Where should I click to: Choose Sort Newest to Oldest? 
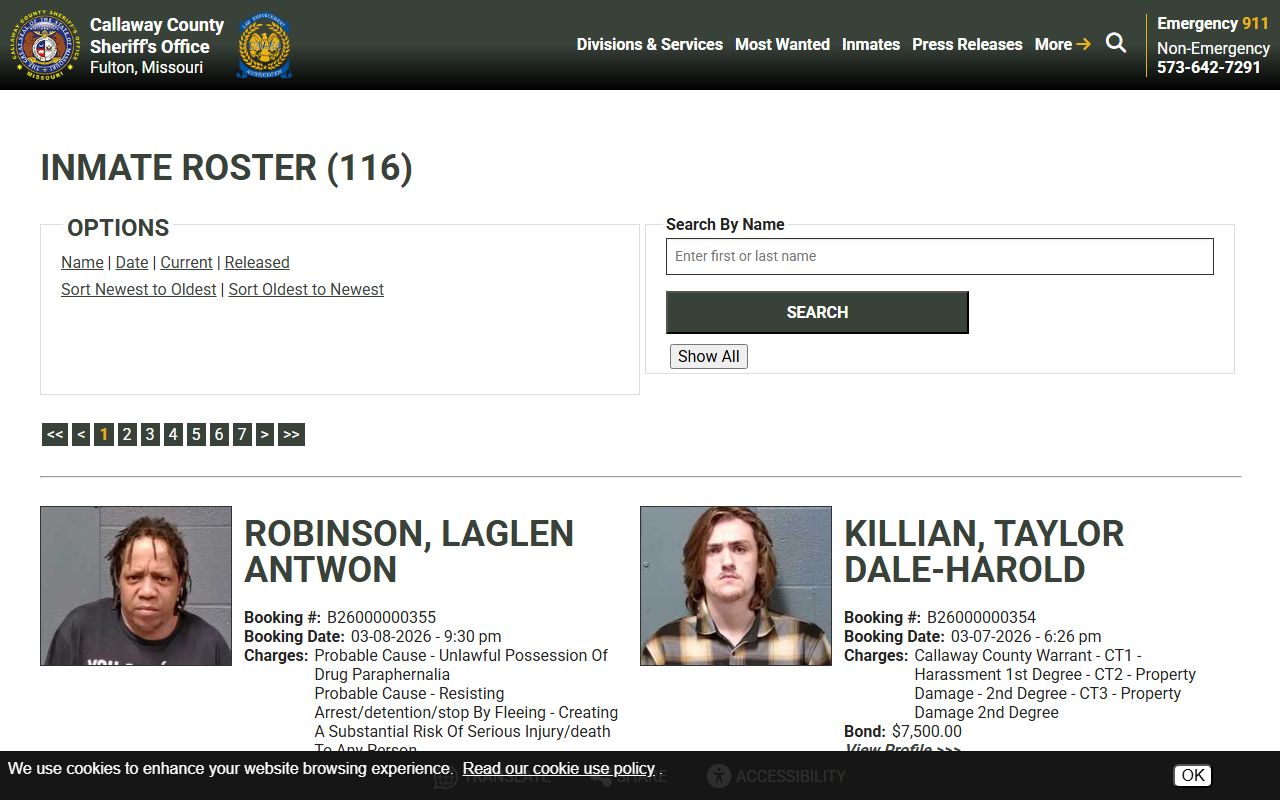click(x=139, y=289)
